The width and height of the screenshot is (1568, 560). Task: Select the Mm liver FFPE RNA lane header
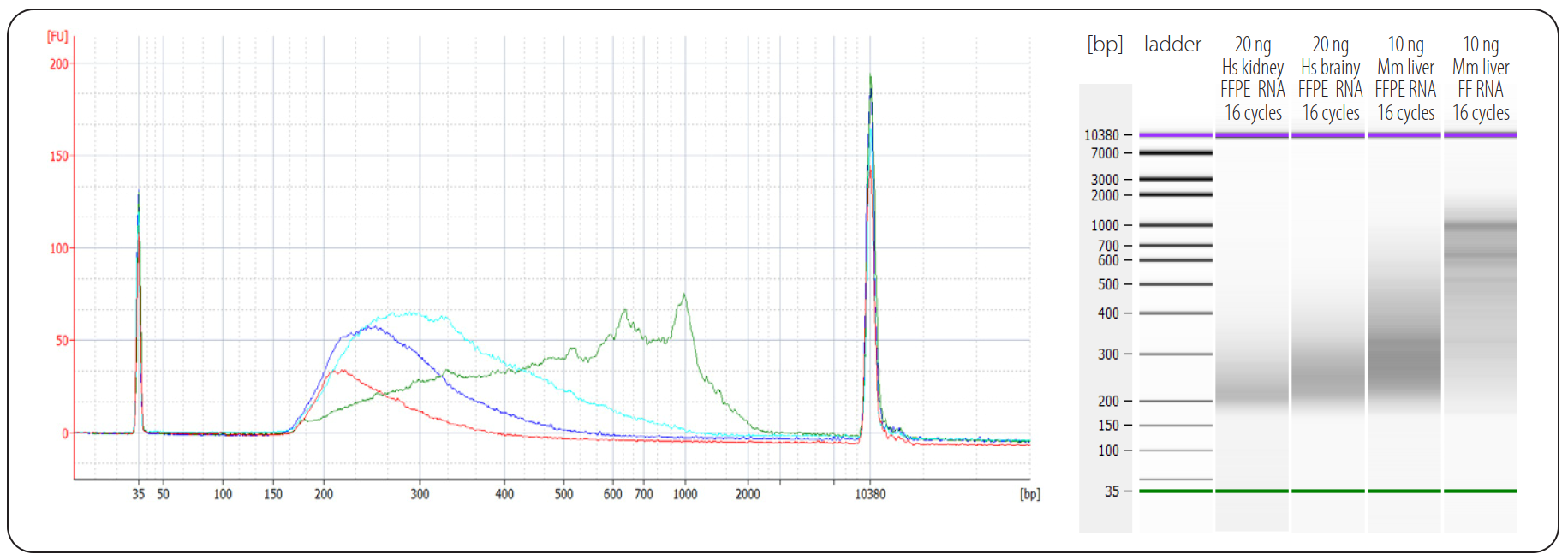[x=1405, y=79]
